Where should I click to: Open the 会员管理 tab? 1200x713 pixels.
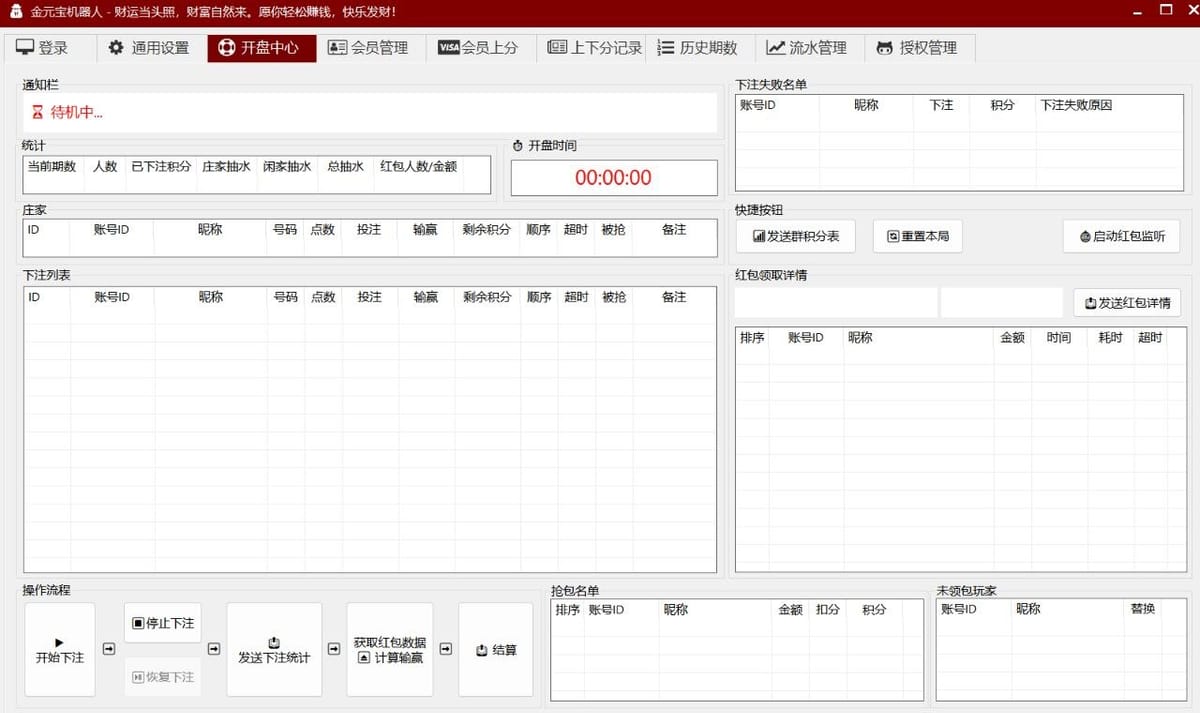coord(368,48)
